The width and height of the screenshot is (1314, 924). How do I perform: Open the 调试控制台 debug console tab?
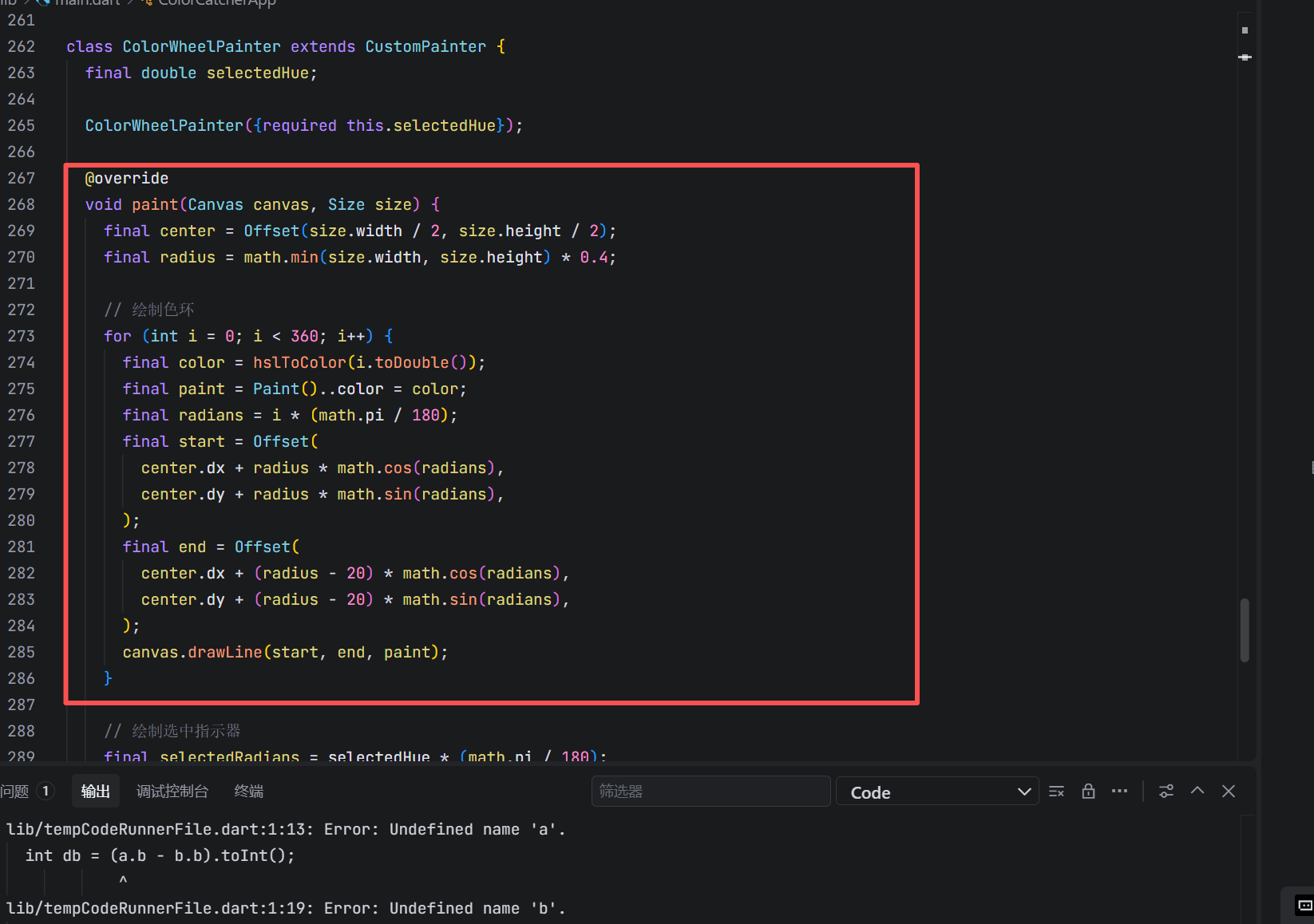tap(172, 792)
